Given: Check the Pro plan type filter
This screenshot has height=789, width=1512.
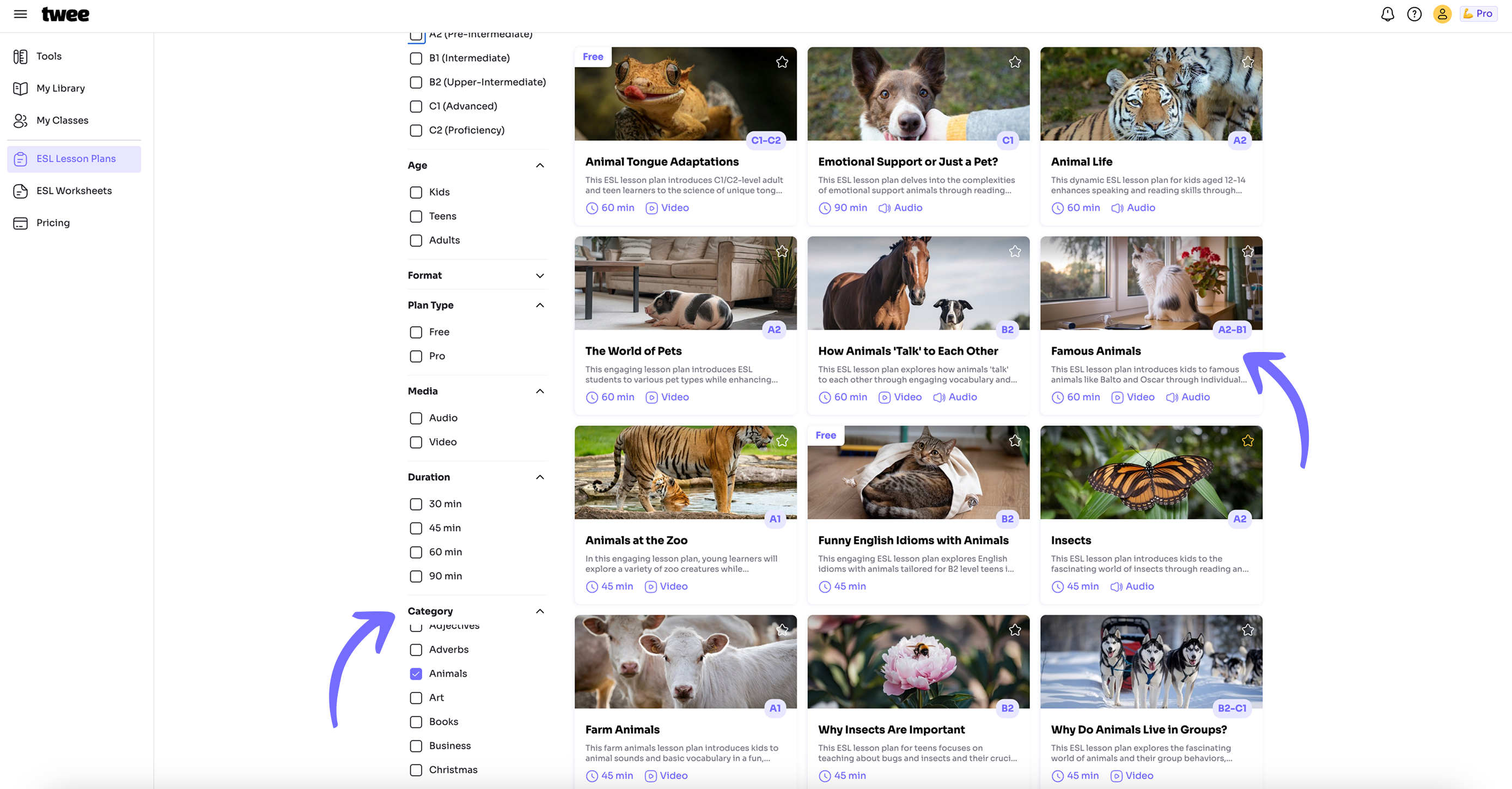Looking at the screenshot, I should tap(416, 356).
